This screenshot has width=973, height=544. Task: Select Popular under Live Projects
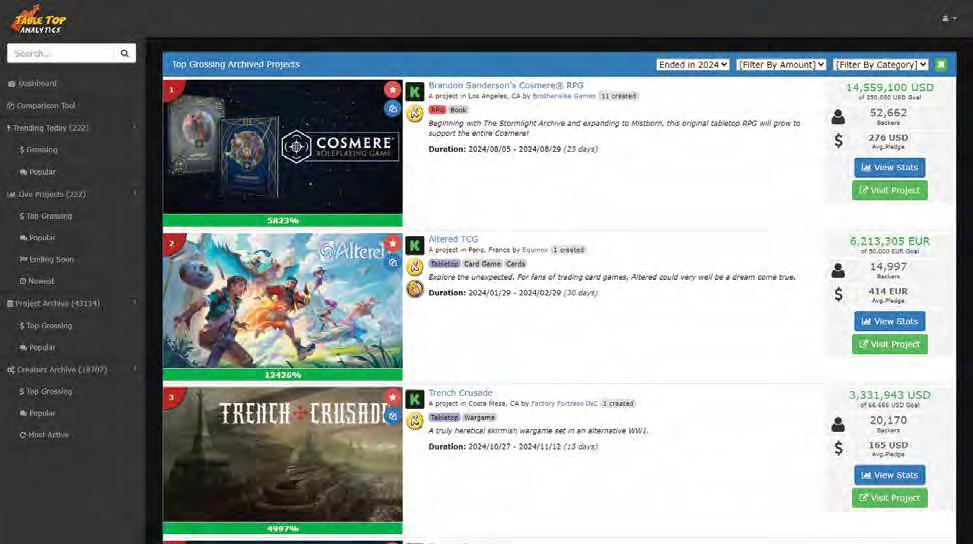38,238
